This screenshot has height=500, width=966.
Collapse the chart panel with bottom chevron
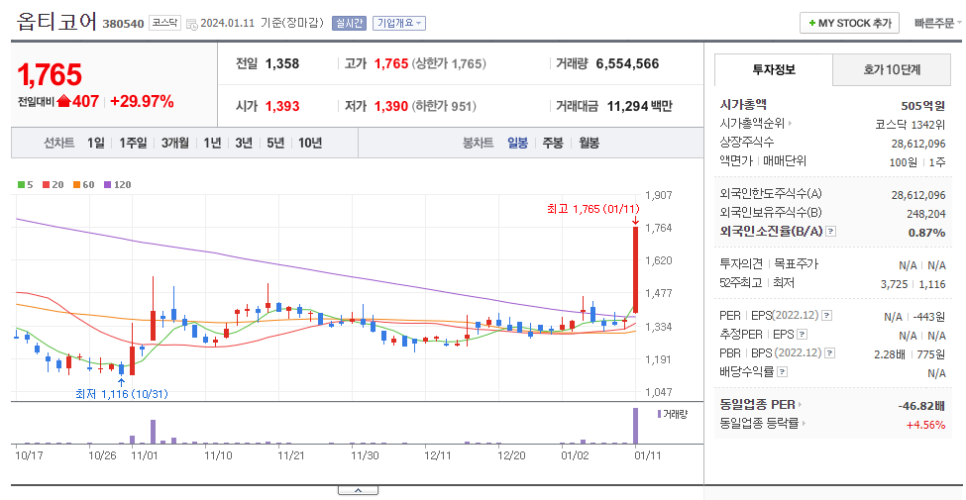coord(357,490)
